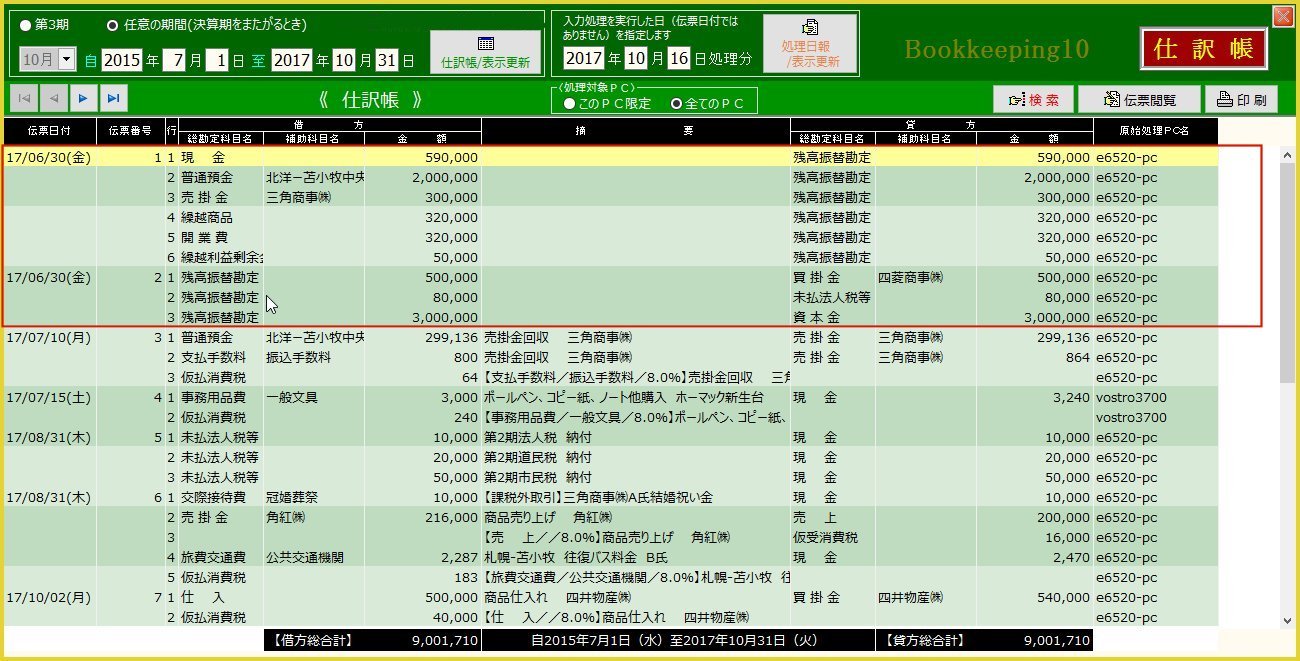Jump to the last record
Screen dimensions: 1300x661
coord(113,98)
